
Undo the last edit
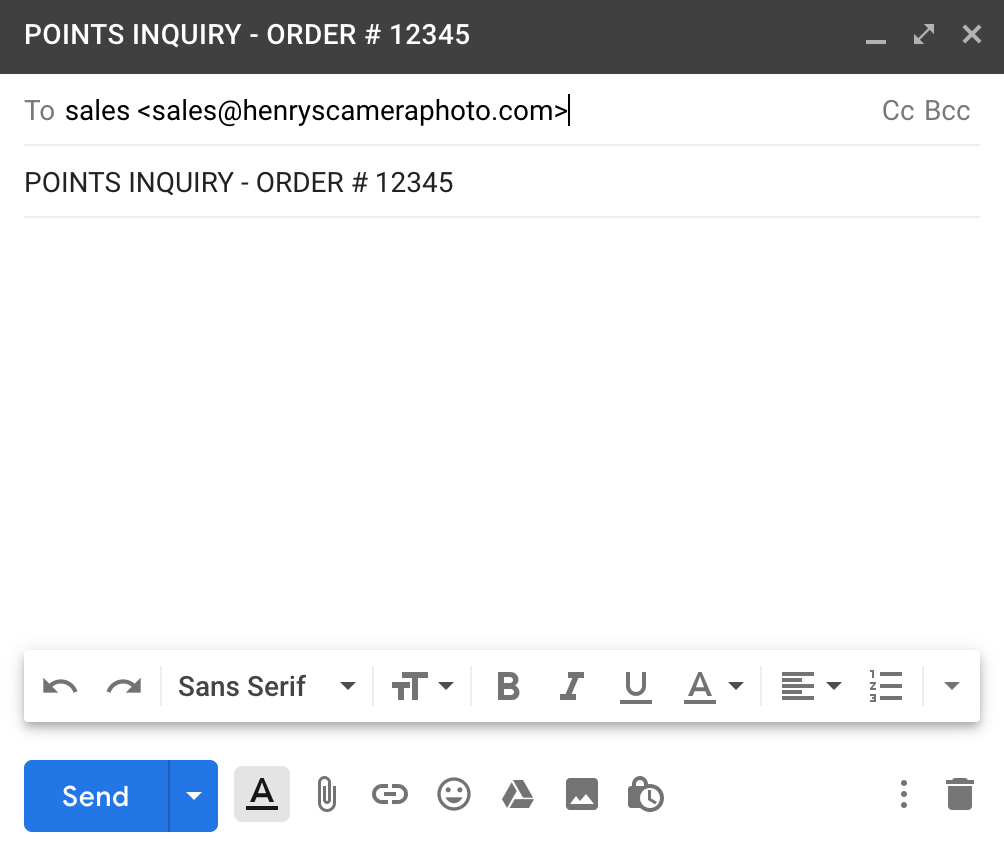click(x=60, y=687)
